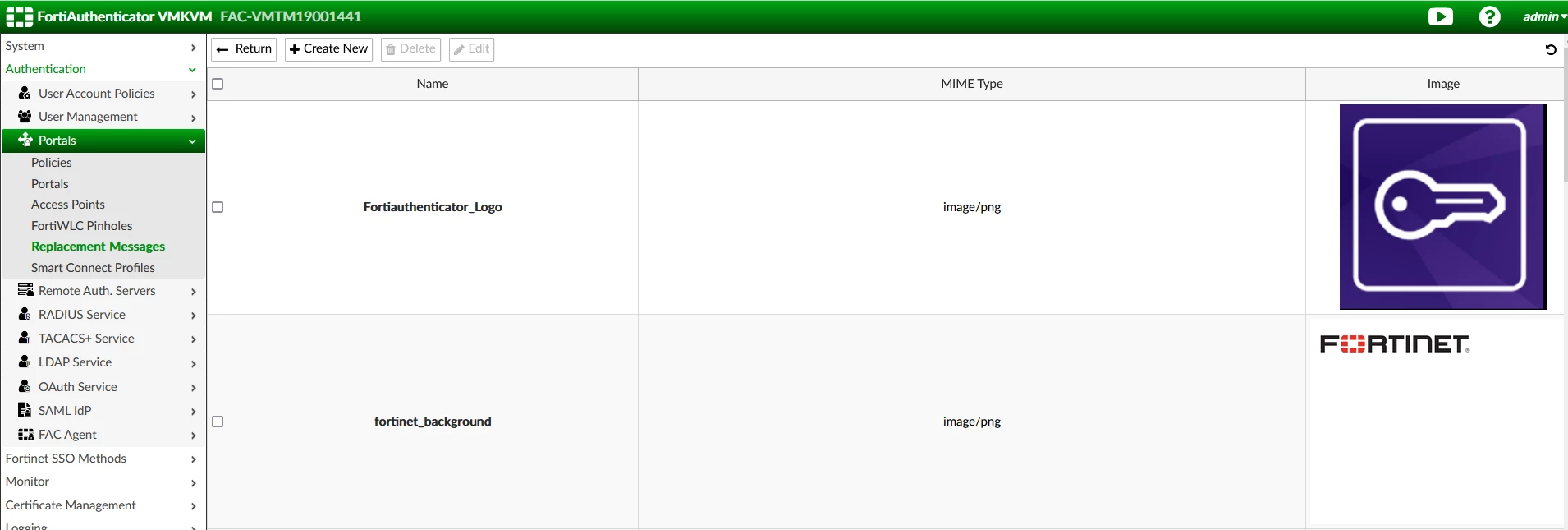1568x530 pixels.
Task: Select Replacement Messages submenu item
Action: pos(99,247)
